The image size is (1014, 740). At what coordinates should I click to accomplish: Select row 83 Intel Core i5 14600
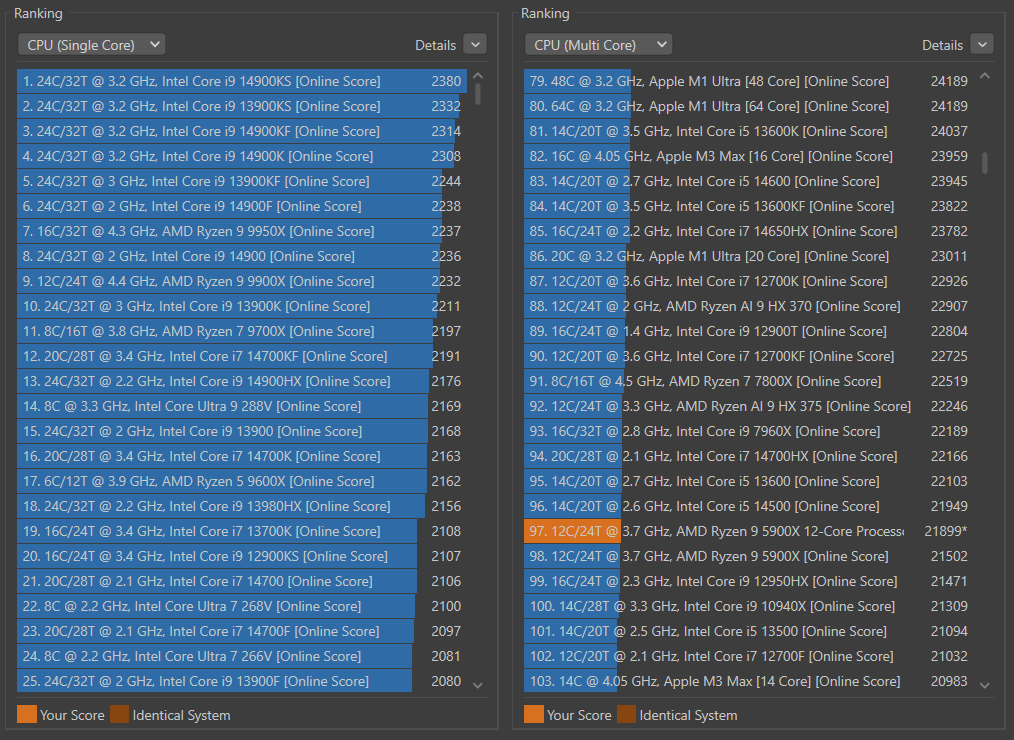749,181
